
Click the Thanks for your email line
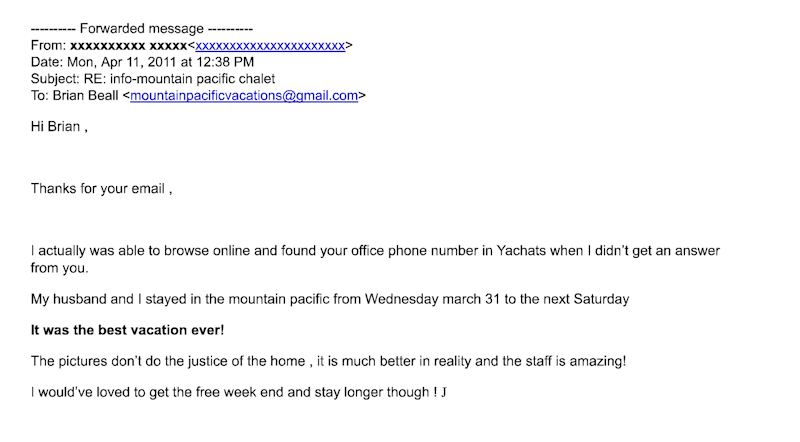[x=102, y=188]
